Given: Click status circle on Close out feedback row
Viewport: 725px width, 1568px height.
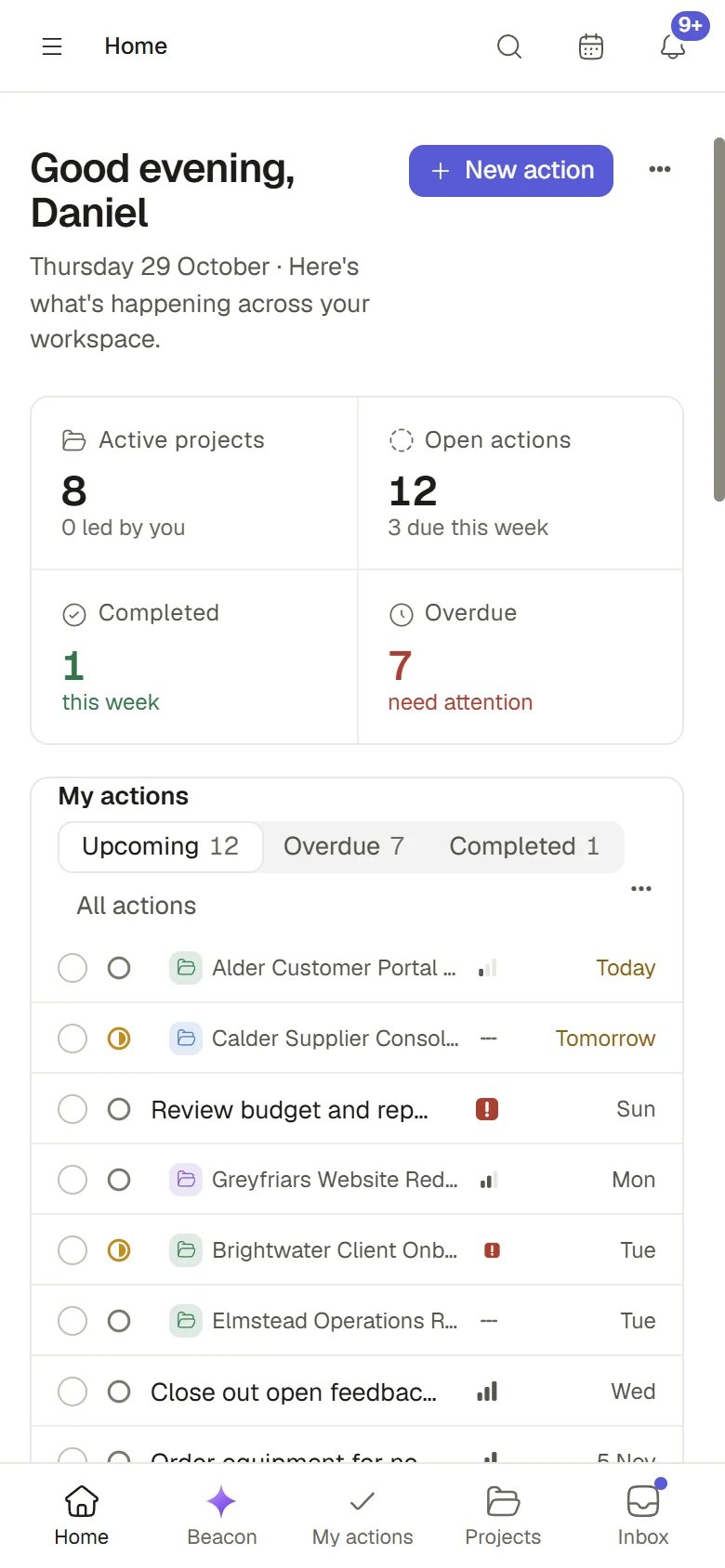Looking at the screenshot, I should coord(119,1392).
